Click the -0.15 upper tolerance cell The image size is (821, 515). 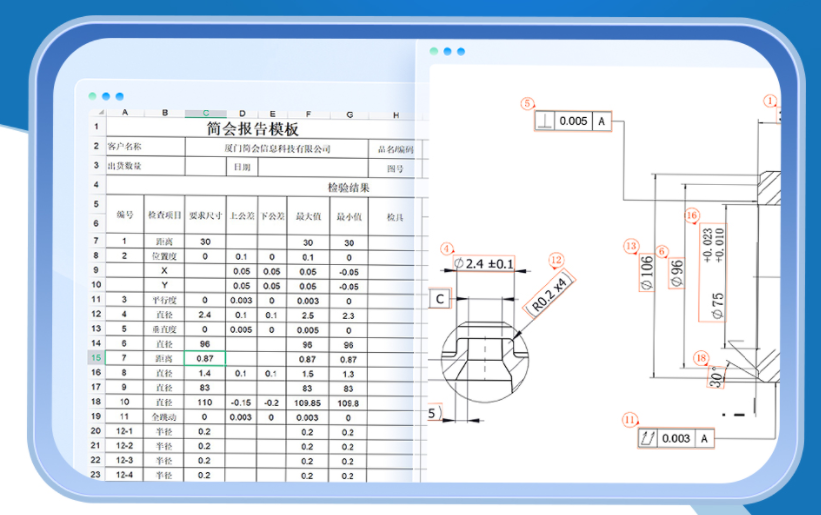click(241, 402)
